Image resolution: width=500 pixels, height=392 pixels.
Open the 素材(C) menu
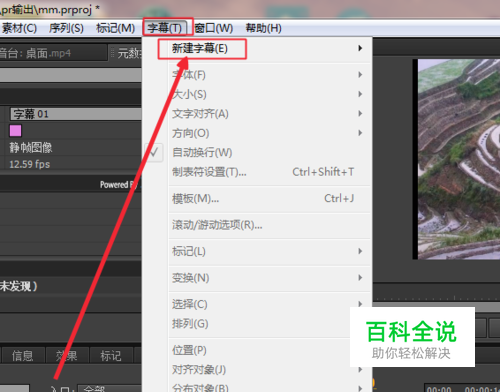(19, 28)
